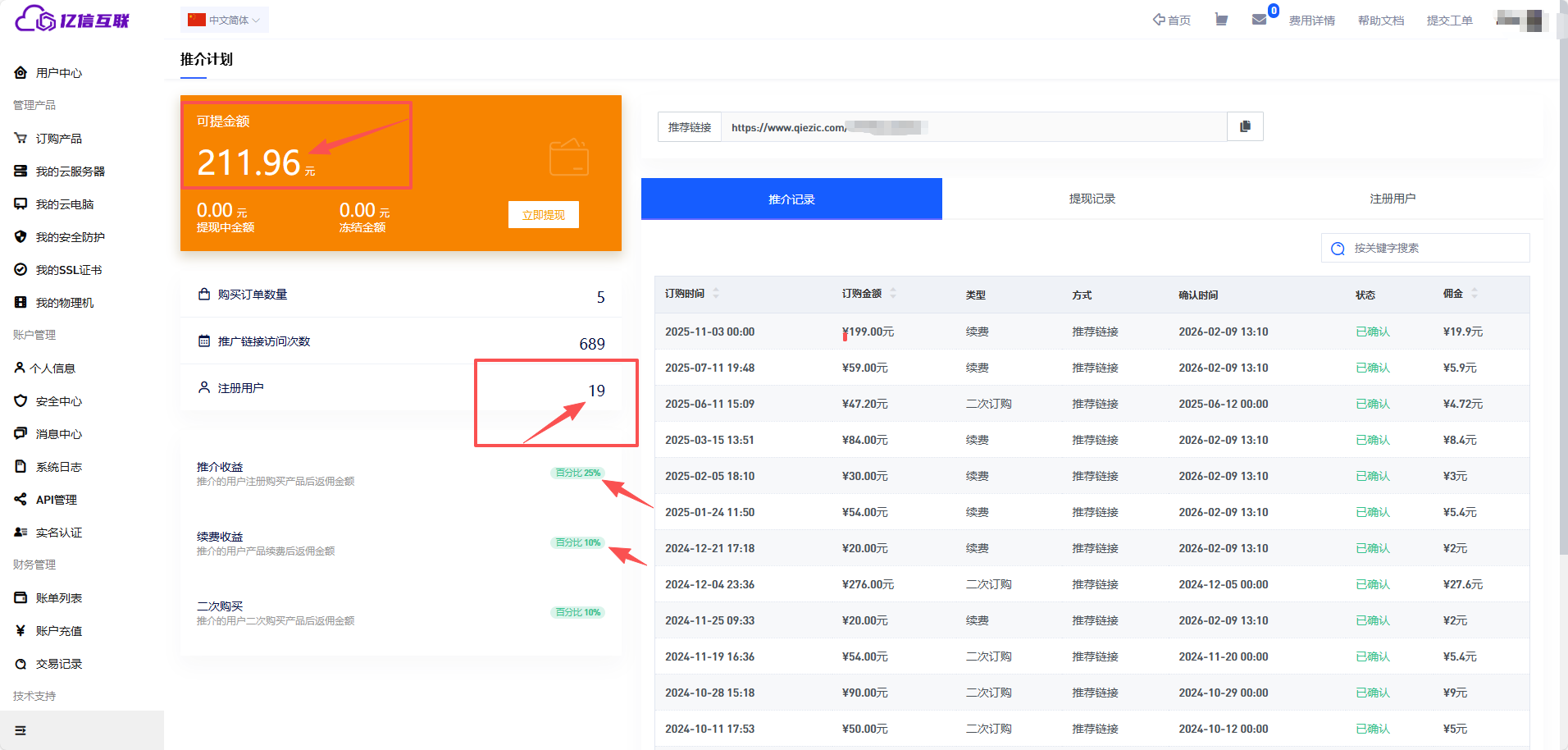Click the home icon labeled 首页
This screenshot has height=750, width=1568.
click(1171, 20)
